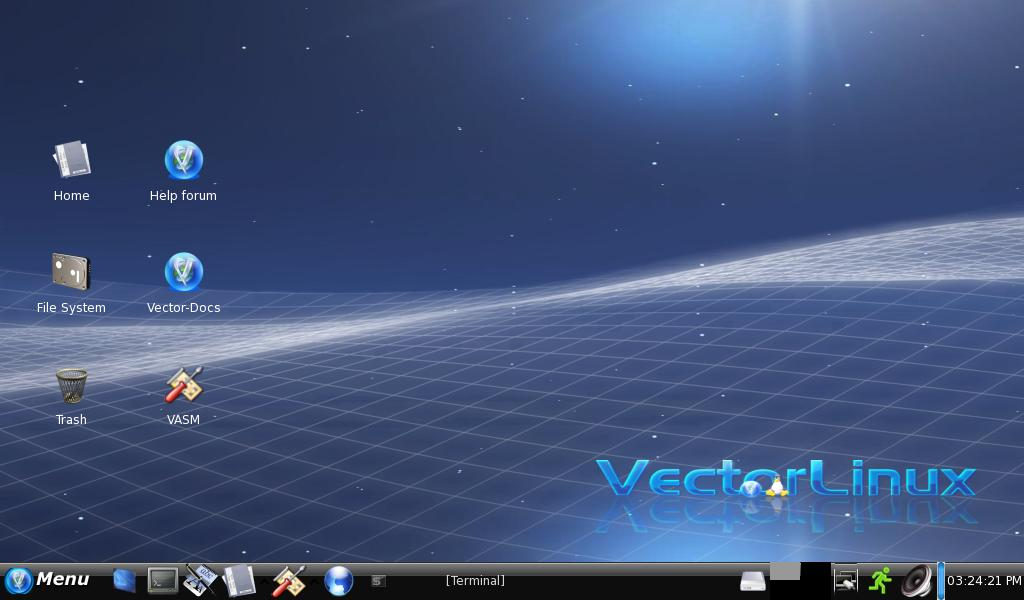
Task: Click the speaker volume icon
Action: pyautogui.click(x=917, y=580)
